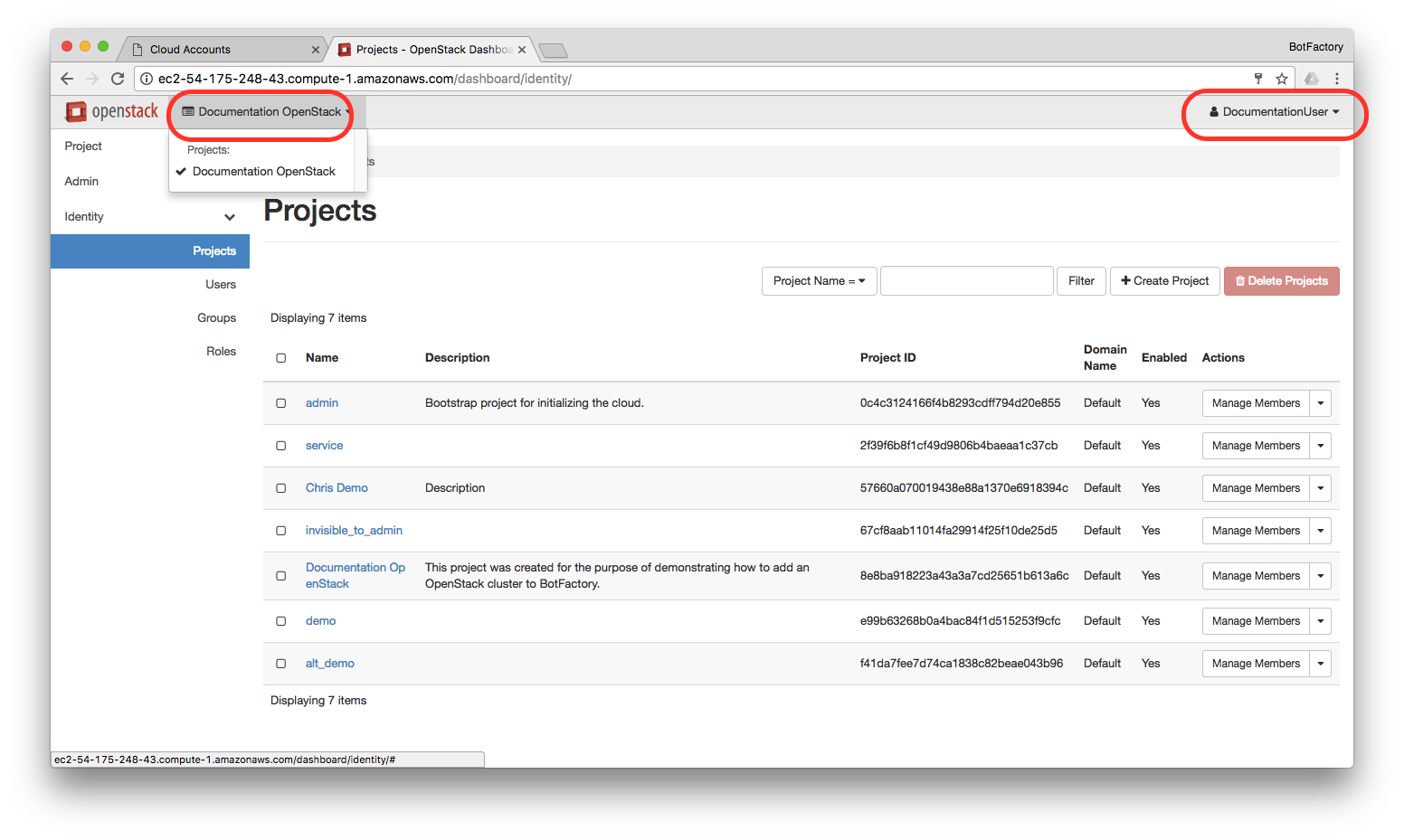Open the Chris Demo project link
The image size is (1404, 840).
point(337,488)
